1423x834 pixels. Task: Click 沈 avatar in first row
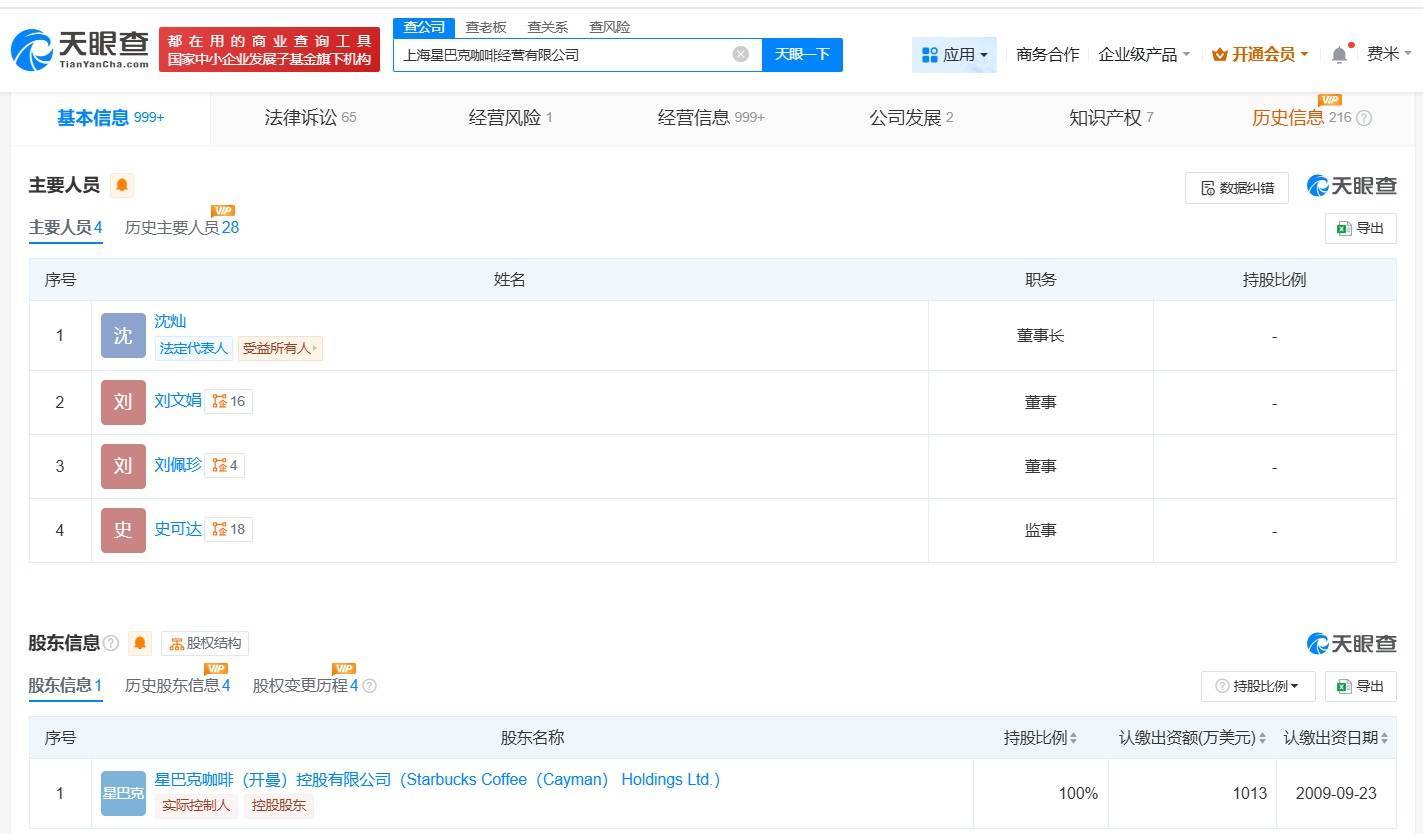[123, 335]
